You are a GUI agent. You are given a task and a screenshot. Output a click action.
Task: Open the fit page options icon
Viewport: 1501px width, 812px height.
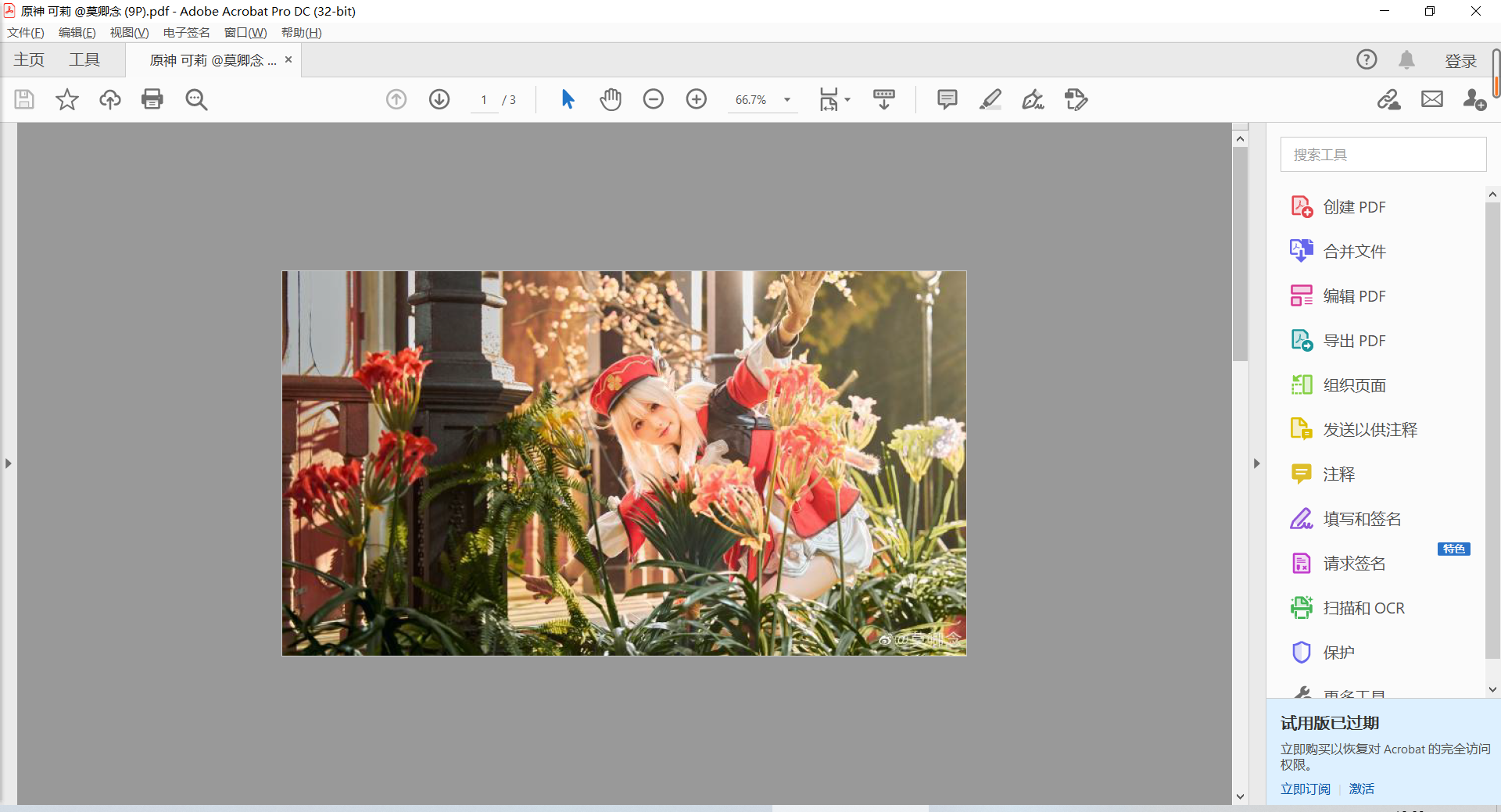[x=834, y=99]
